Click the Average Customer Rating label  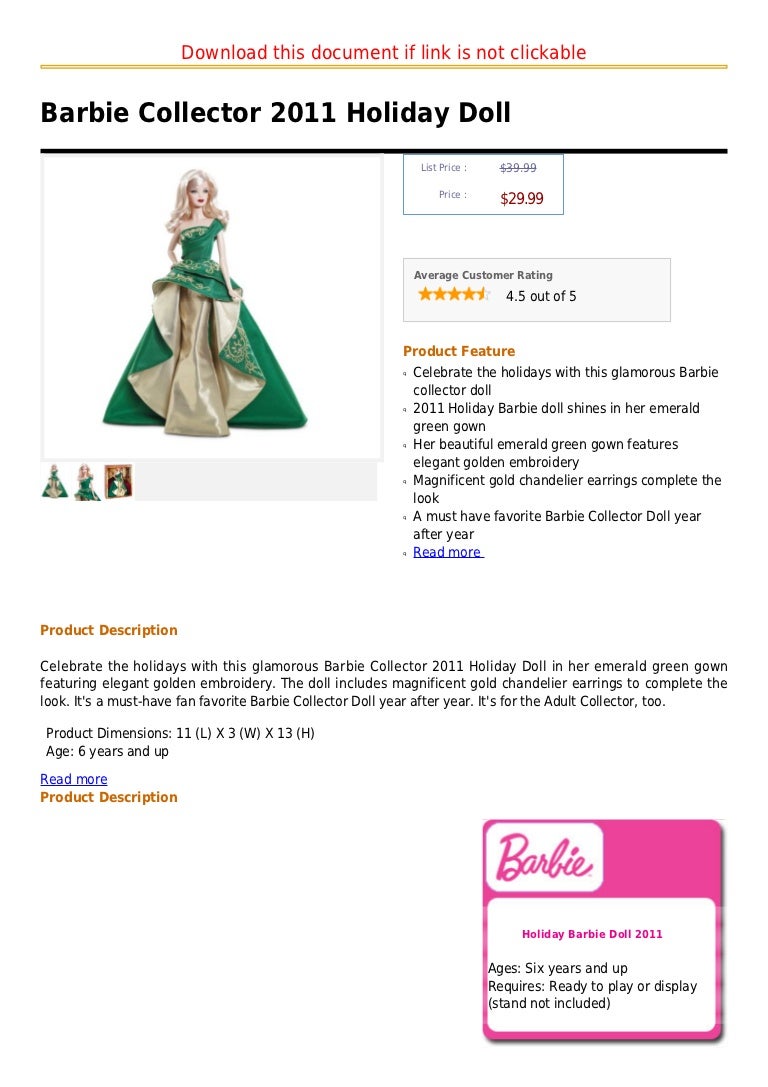(x=483, y=275)
